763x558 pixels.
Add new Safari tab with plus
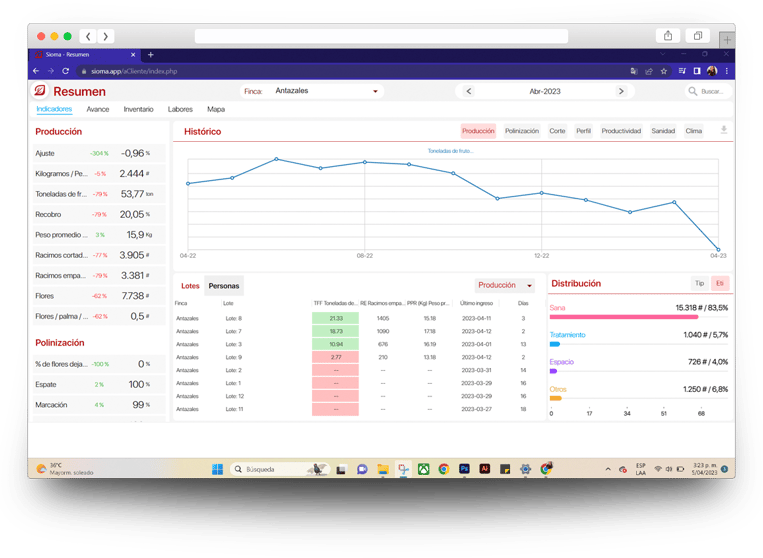click(727, 40)
